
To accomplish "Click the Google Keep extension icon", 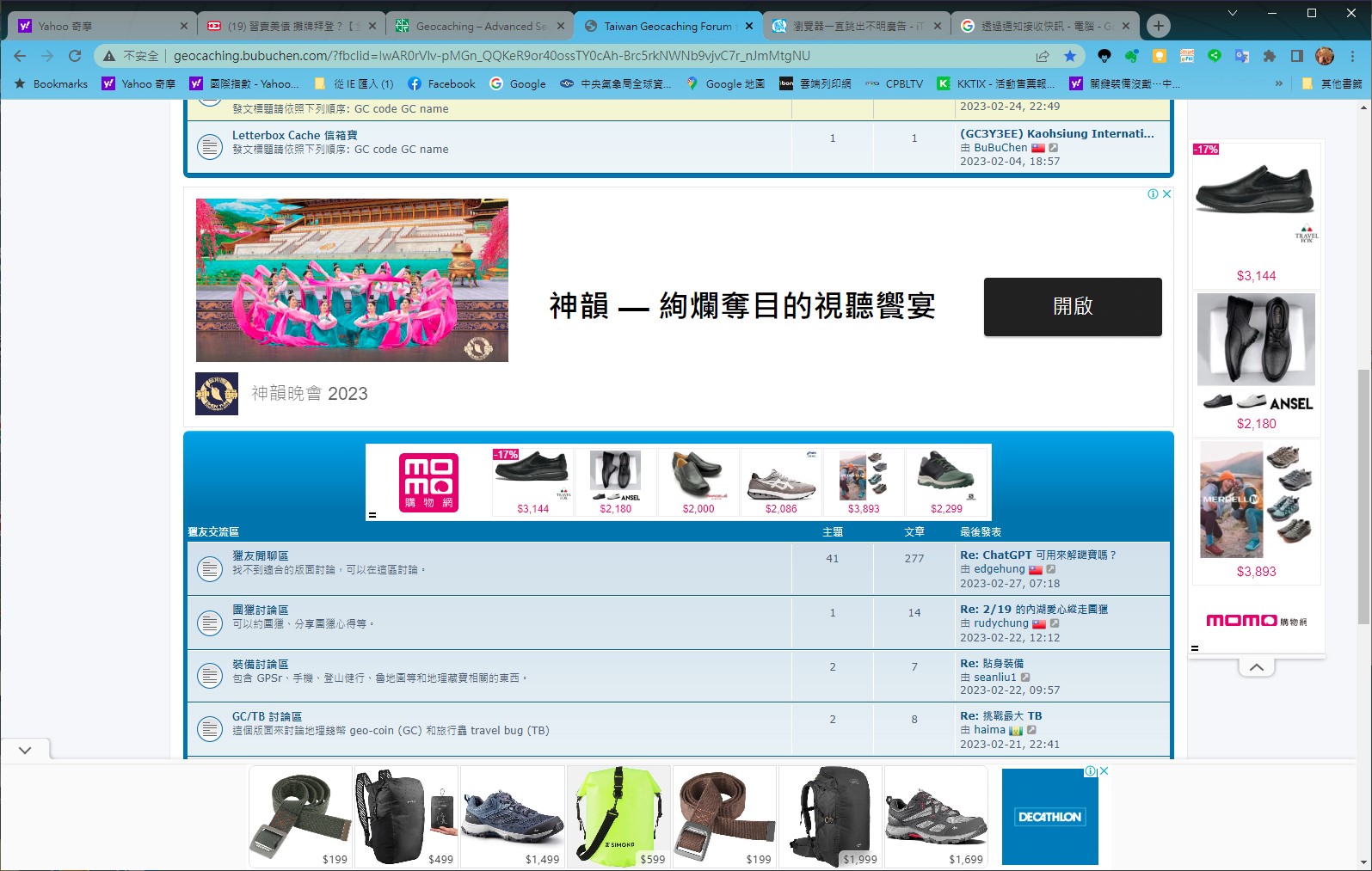I will pos(1159,56).
